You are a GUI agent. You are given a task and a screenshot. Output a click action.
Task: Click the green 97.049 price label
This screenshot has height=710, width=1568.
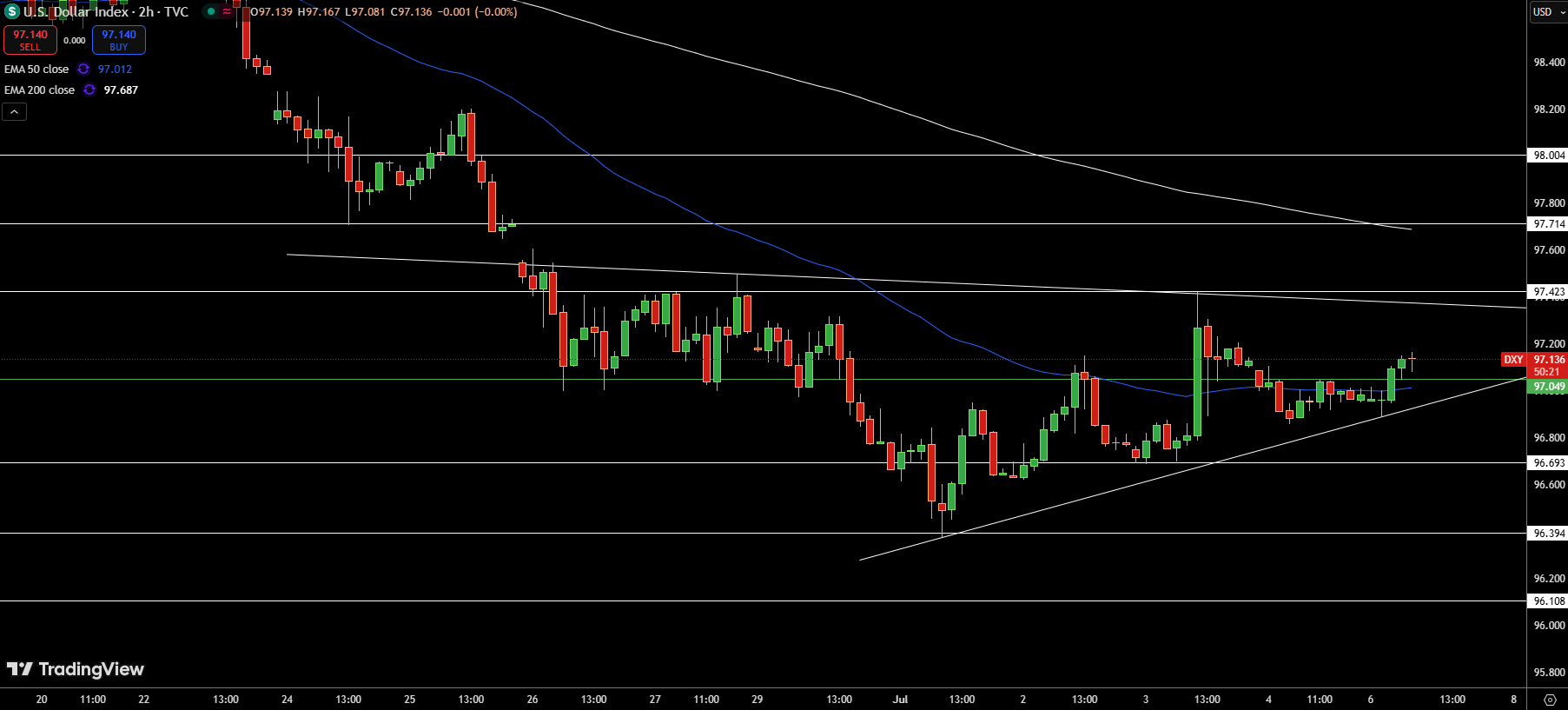(x=1549, y=387)
